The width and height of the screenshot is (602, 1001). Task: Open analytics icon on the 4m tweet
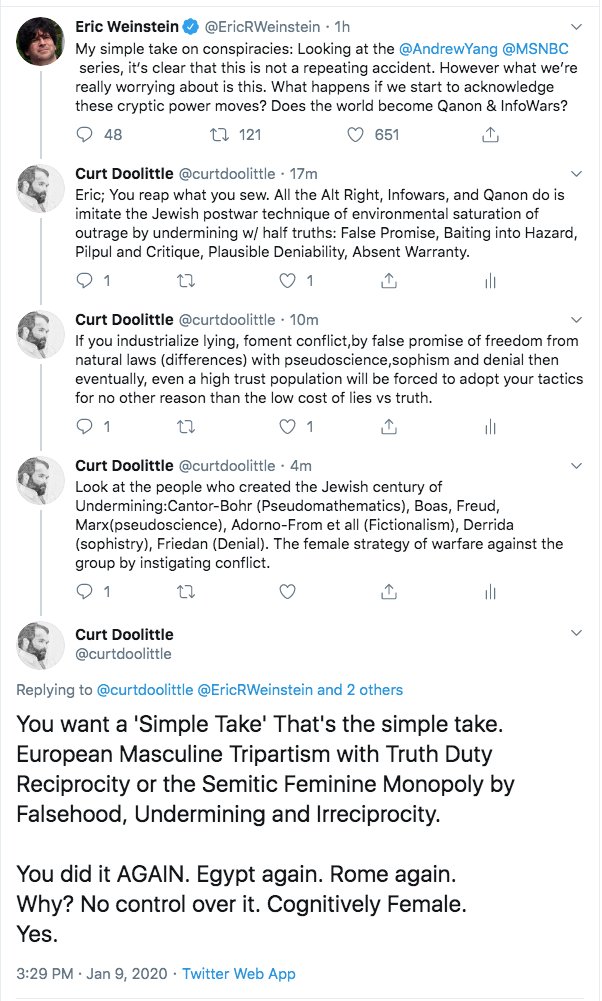pos(490,592)
